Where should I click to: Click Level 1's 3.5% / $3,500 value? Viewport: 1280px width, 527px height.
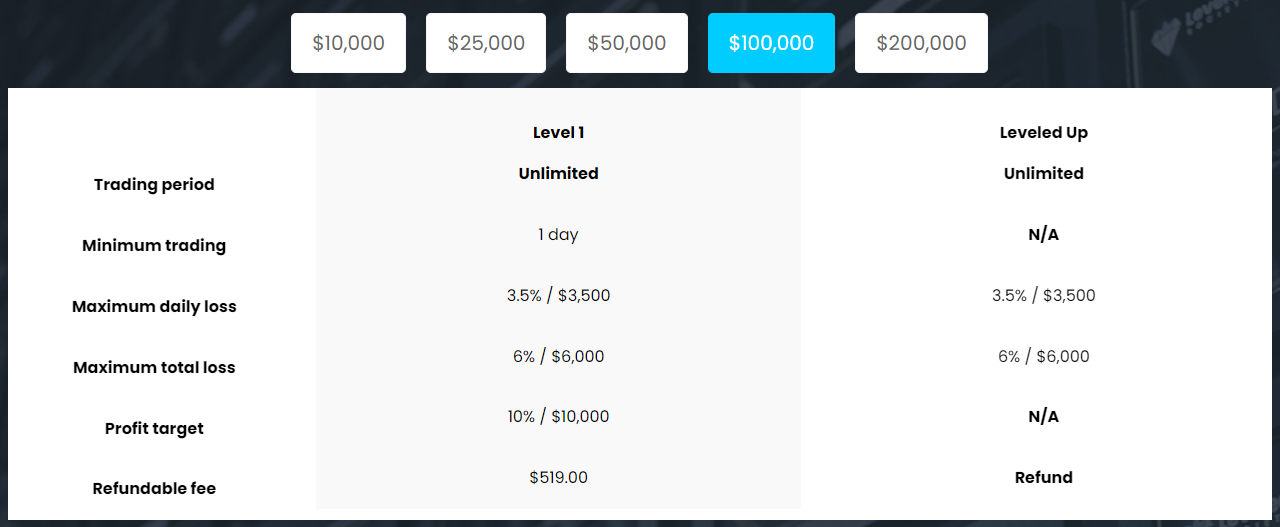pyautogui.click(x=558, y=296)
